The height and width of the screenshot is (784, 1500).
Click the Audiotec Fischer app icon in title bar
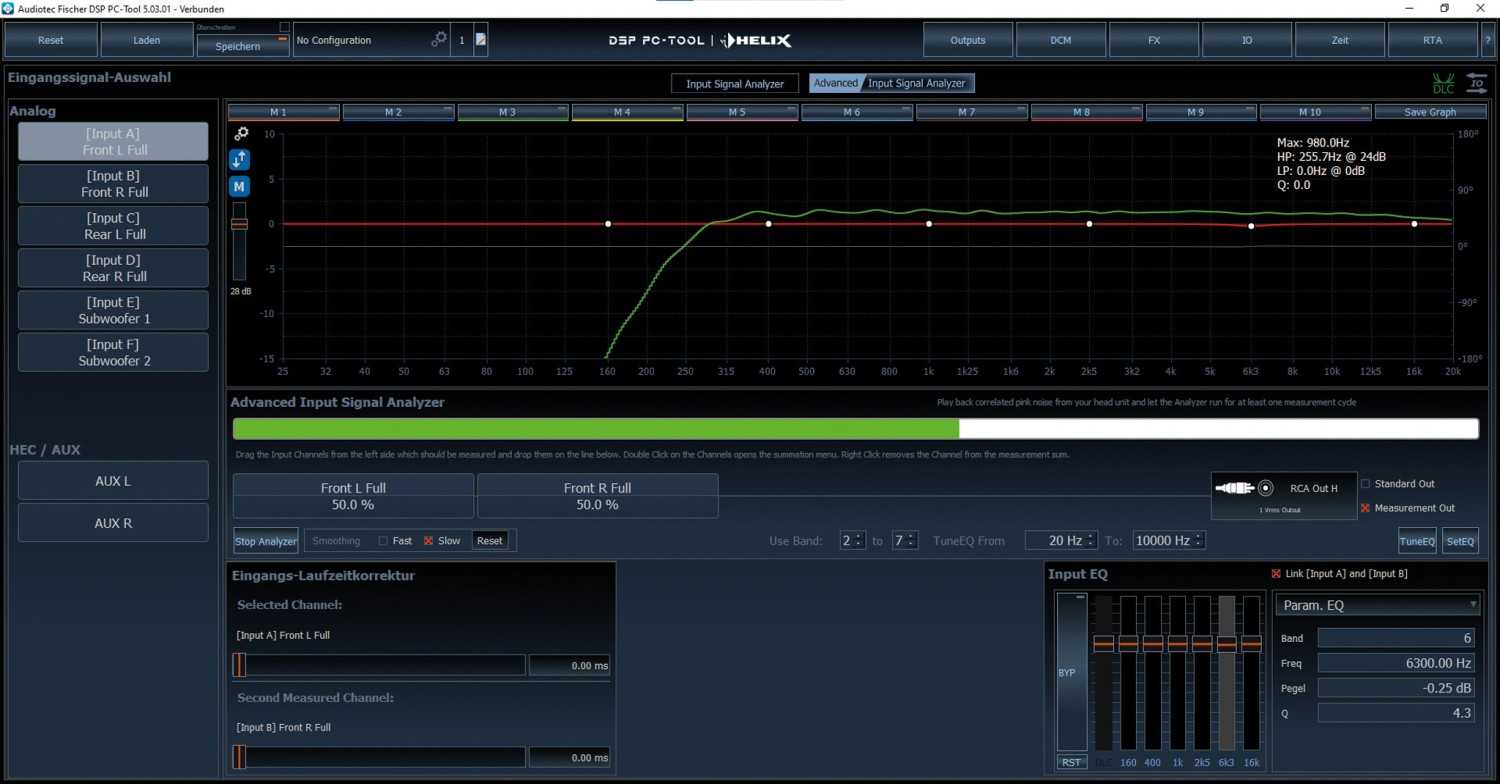[x=8, y=8]
